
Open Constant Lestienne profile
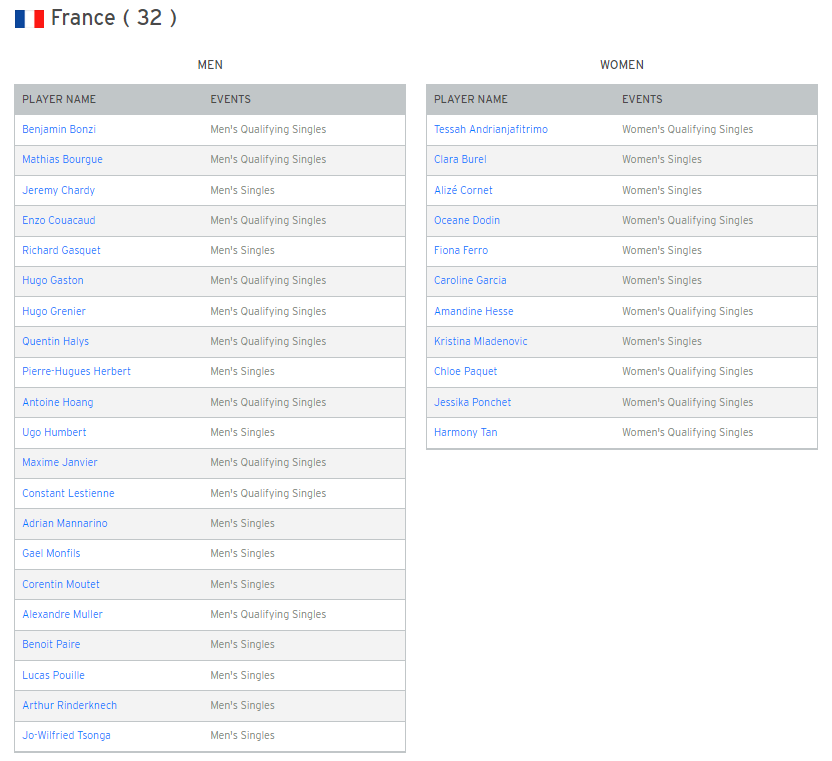click(68, 494)
